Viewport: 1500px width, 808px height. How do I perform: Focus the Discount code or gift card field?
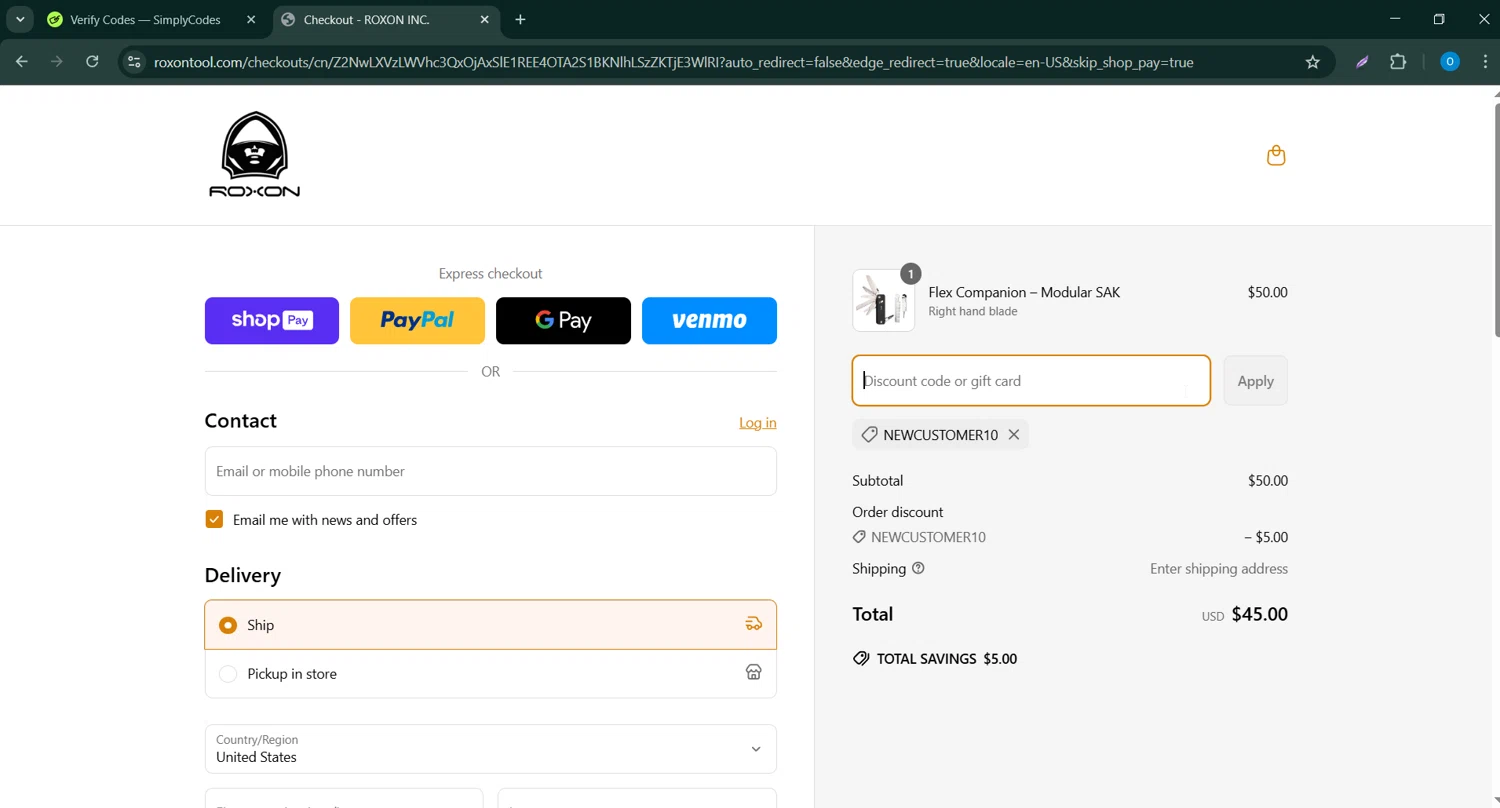(1031, 381)
